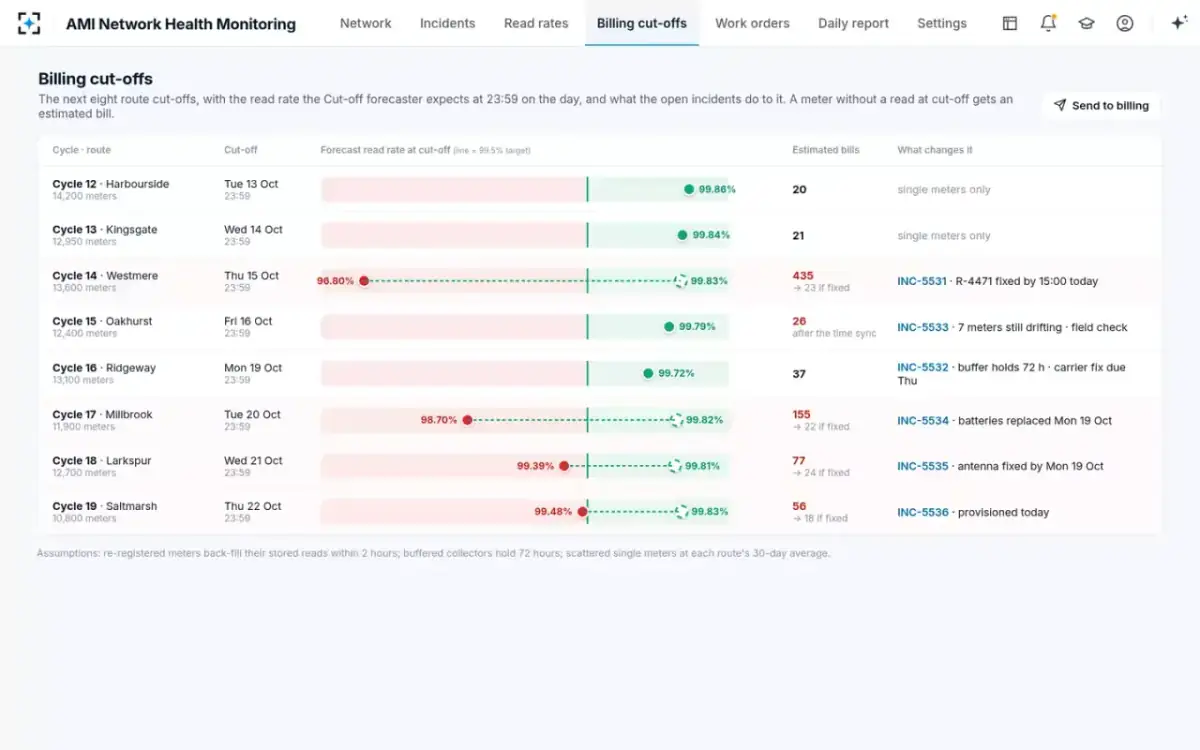
Task: Click the 99.79% forecast dot for Oakhurst
Action: pos(668,327)
